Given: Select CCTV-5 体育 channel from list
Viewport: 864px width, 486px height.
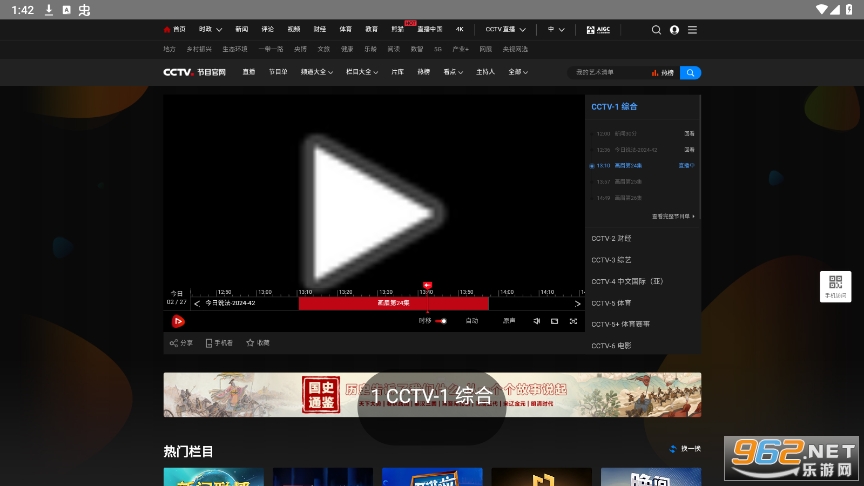Looking at the screenshot, I should pos(612,302).
